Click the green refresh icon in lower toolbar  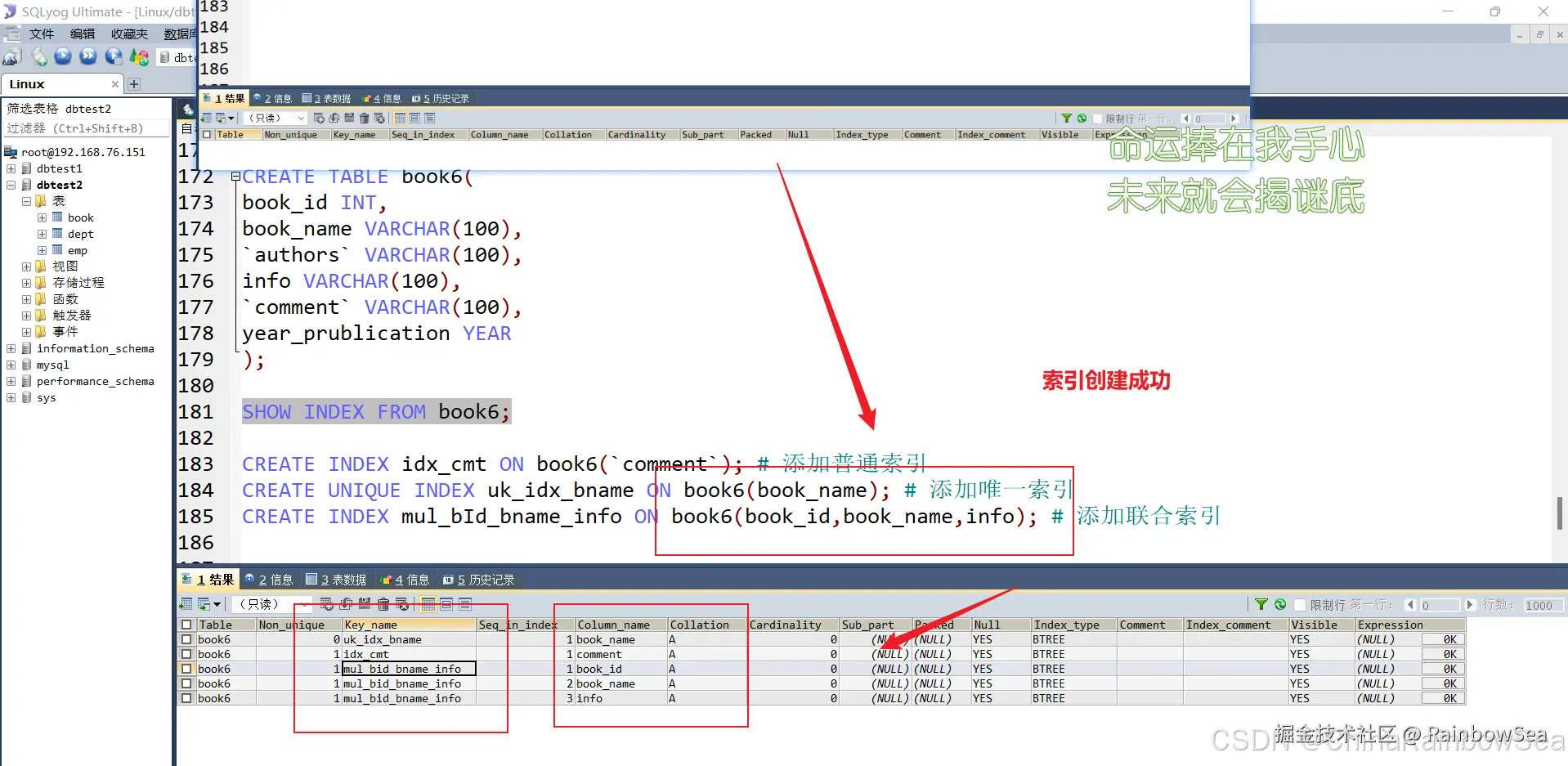coord(1280,604)
